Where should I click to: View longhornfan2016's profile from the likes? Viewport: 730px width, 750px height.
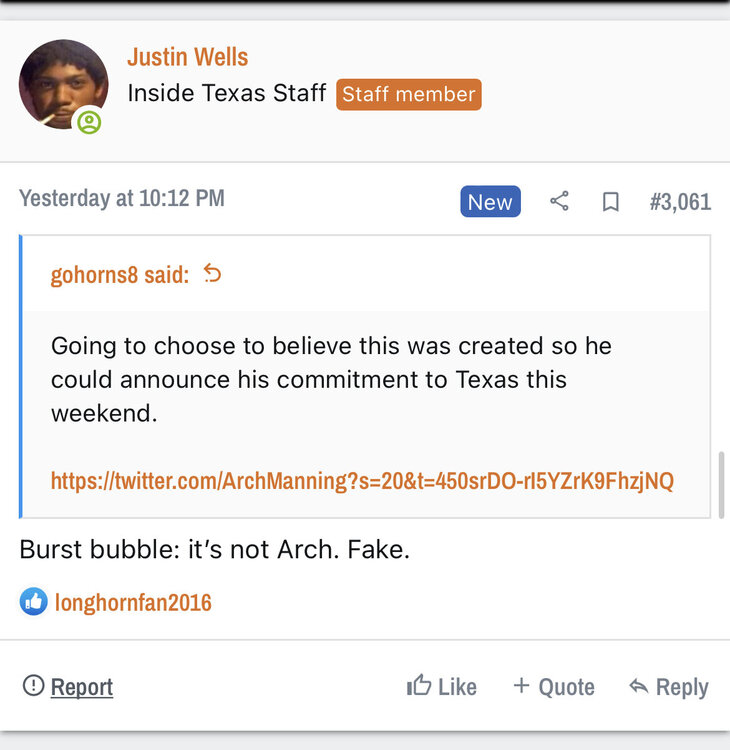coord(133,602)
